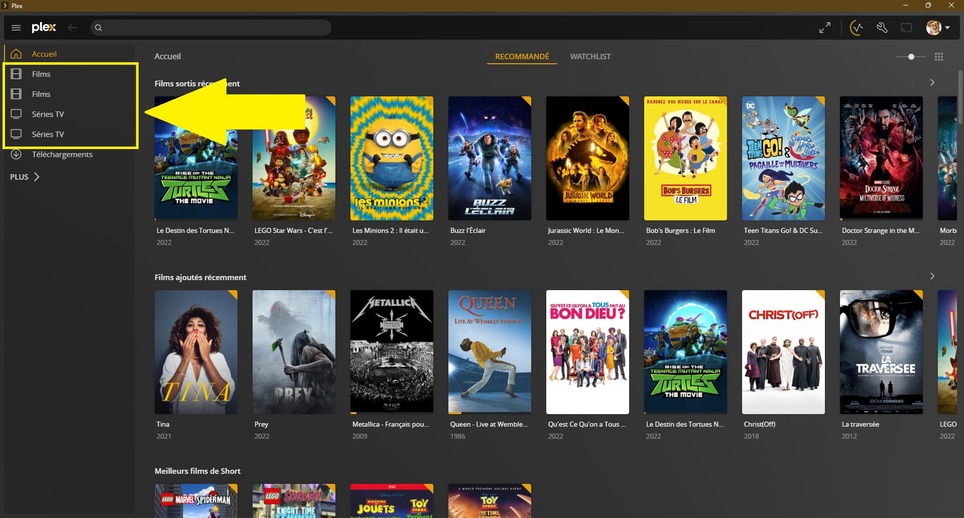
Task: Go back using the back arrow
Action: click(72, 28)
